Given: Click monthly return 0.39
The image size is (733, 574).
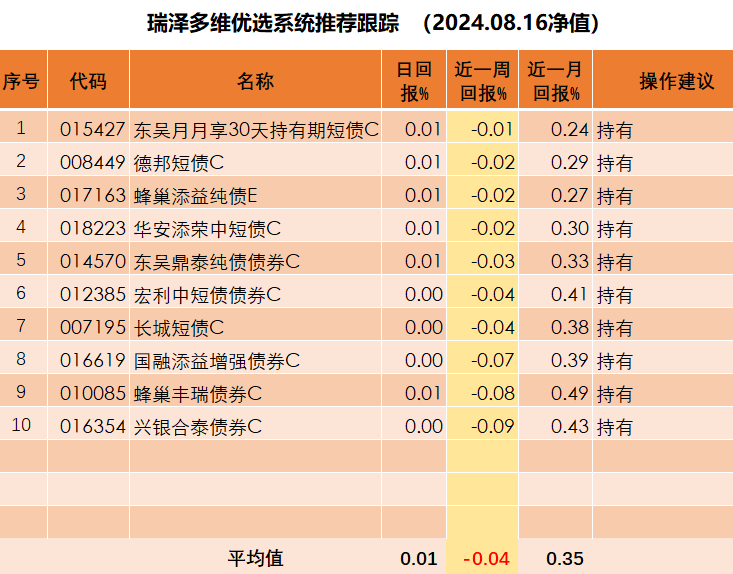Looking at the screenshot, I should (x=569, y=360).
